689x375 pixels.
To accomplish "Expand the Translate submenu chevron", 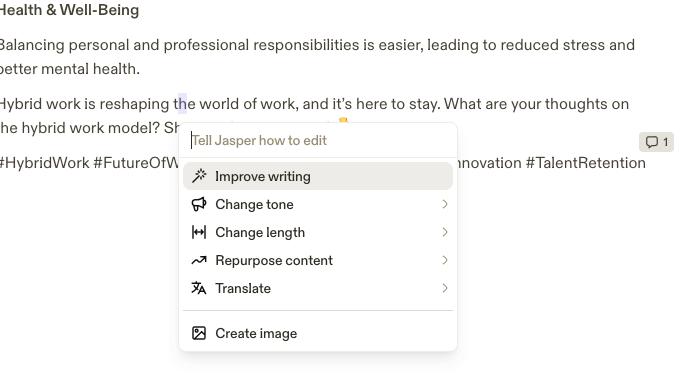I will 445,288.
